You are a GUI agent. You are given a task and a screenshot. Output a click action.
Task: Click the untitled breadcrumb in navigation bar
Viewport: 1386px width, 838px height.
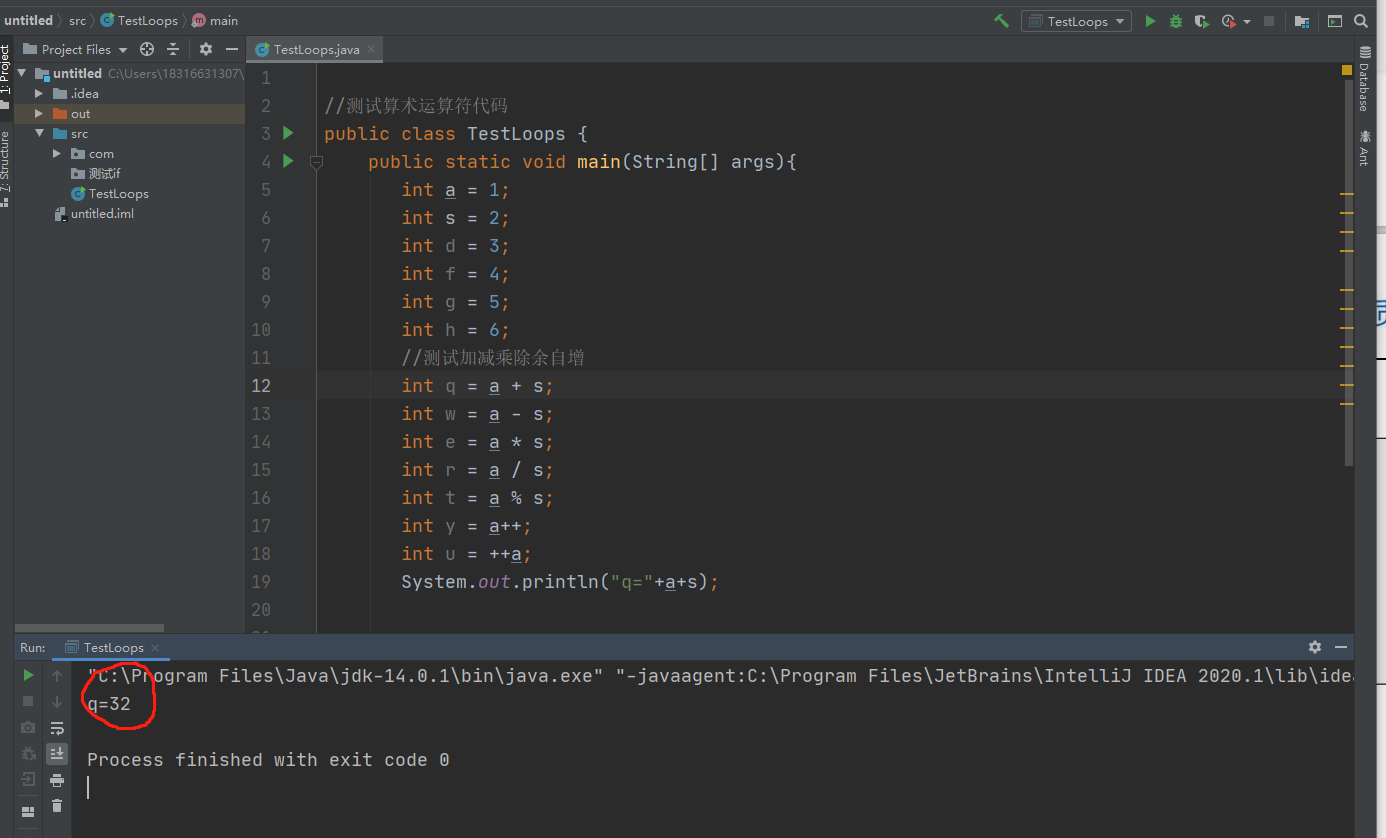pyautogui.click(x=28, y=20)
